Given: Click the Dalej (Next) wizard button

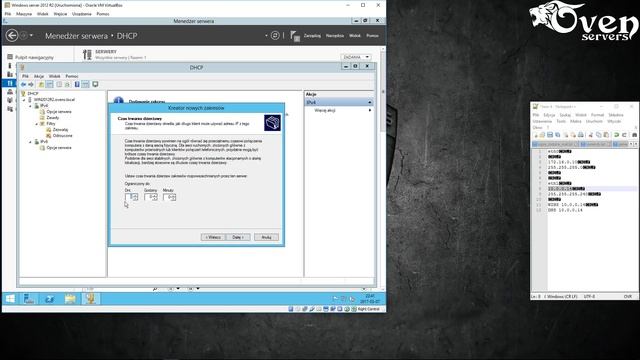Looking at the screenshot, I should point(238,237).
